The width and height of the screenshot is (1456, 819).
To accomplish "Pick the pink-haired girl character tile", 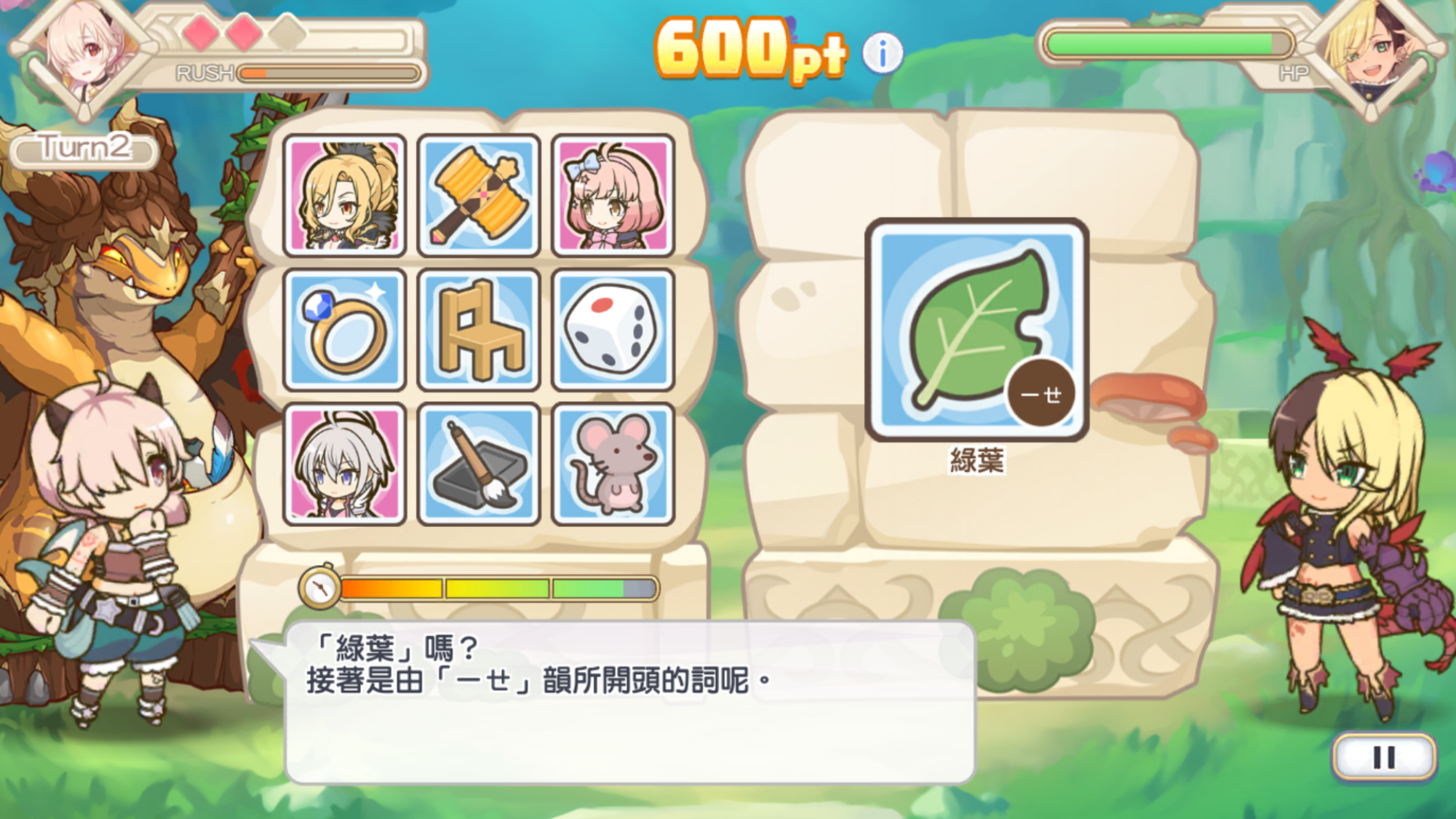I will 613,195.
